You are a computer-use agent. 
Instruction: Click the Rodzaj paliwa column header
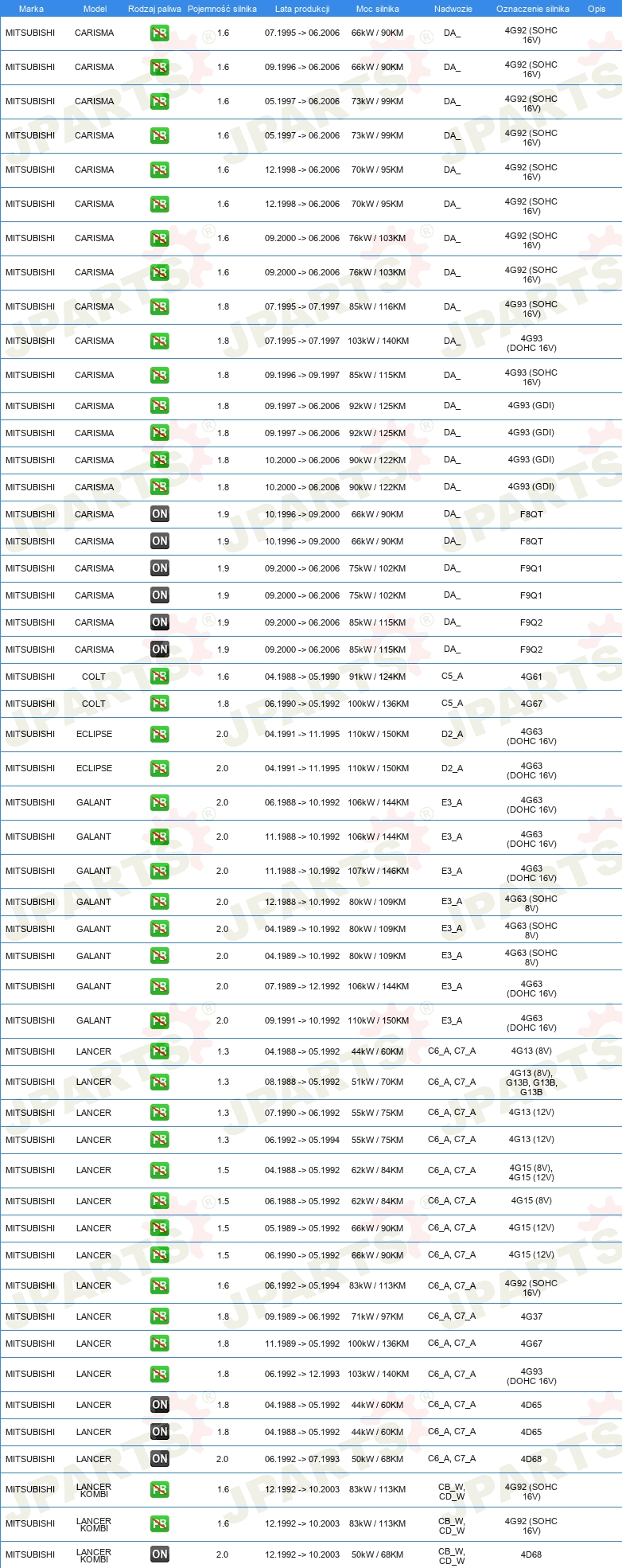(x=154, y=9)
